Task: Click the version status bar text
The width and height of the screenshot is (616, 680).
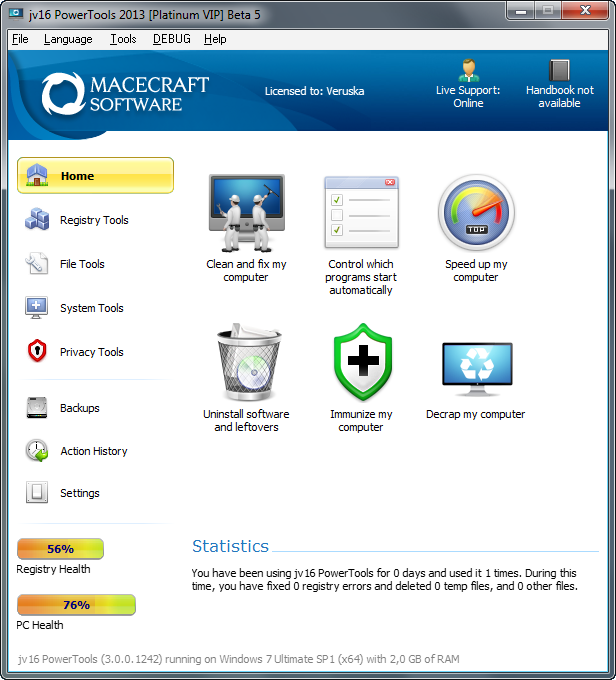Action: 239,659
